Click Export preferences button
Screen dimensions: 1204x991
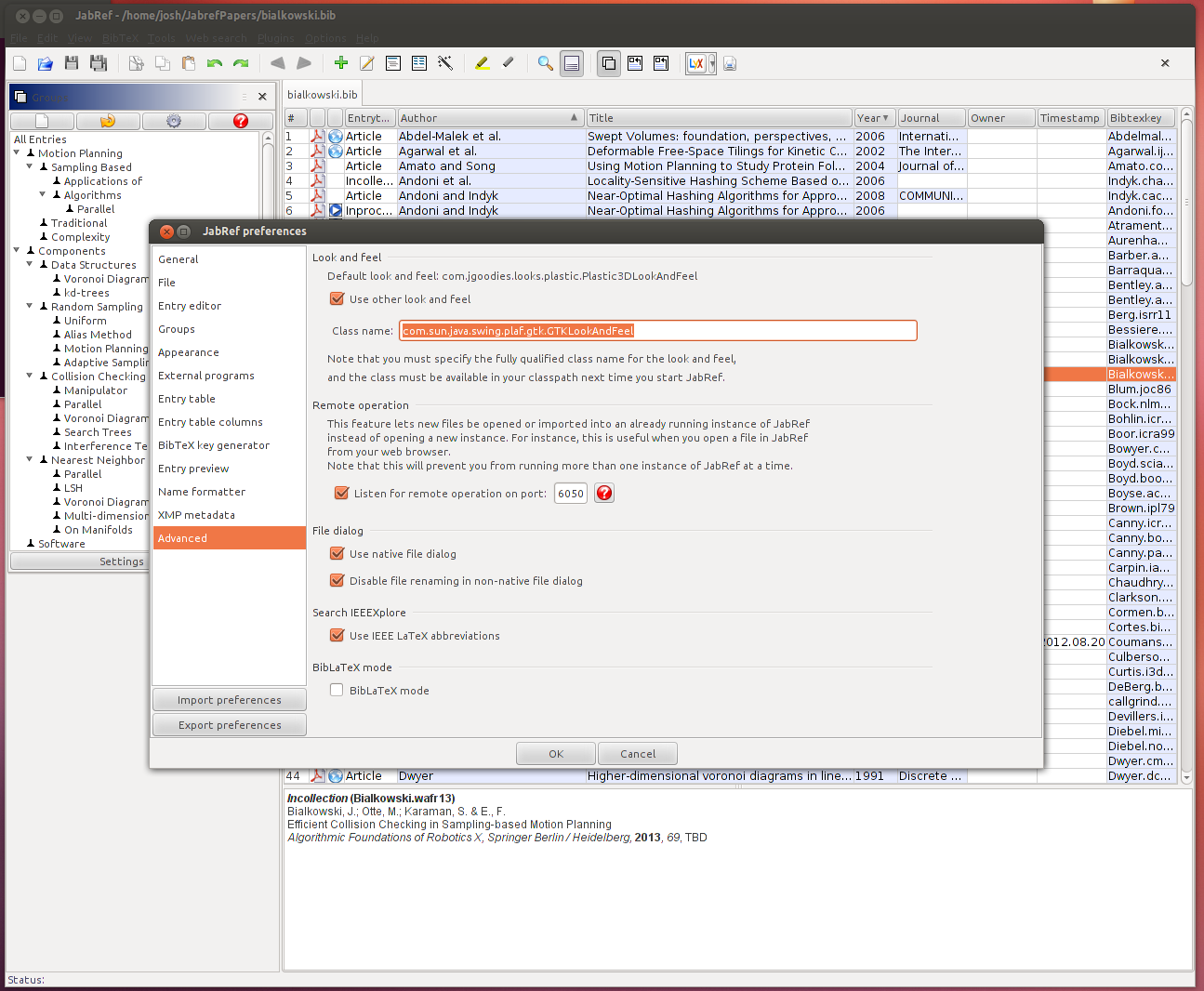(x=230, y=725)
